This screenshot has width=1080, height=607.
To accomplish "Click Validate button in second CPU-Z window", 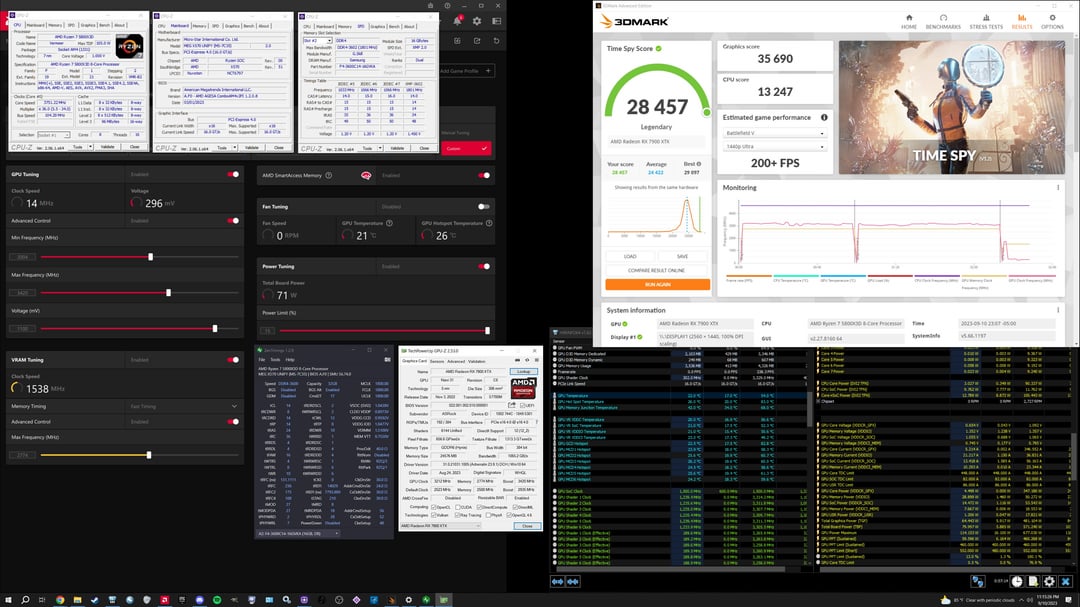I will coord(252,147).
